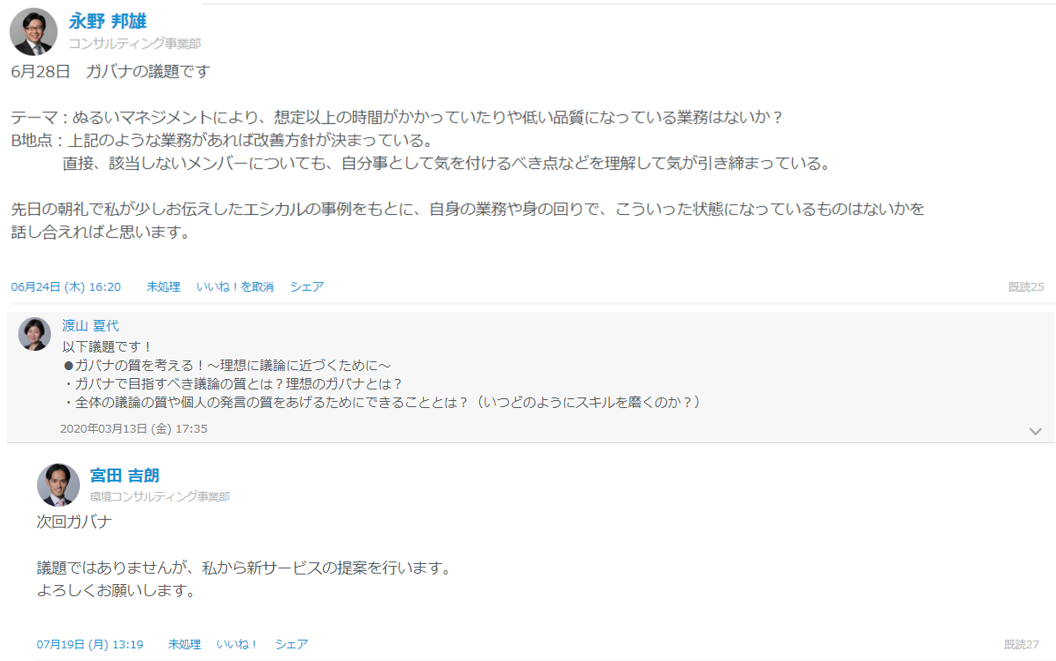The width and height of the screenshot is (1056, 661).
Task: Open 渡山 夏代's small avatar
Action: (34, 334)
